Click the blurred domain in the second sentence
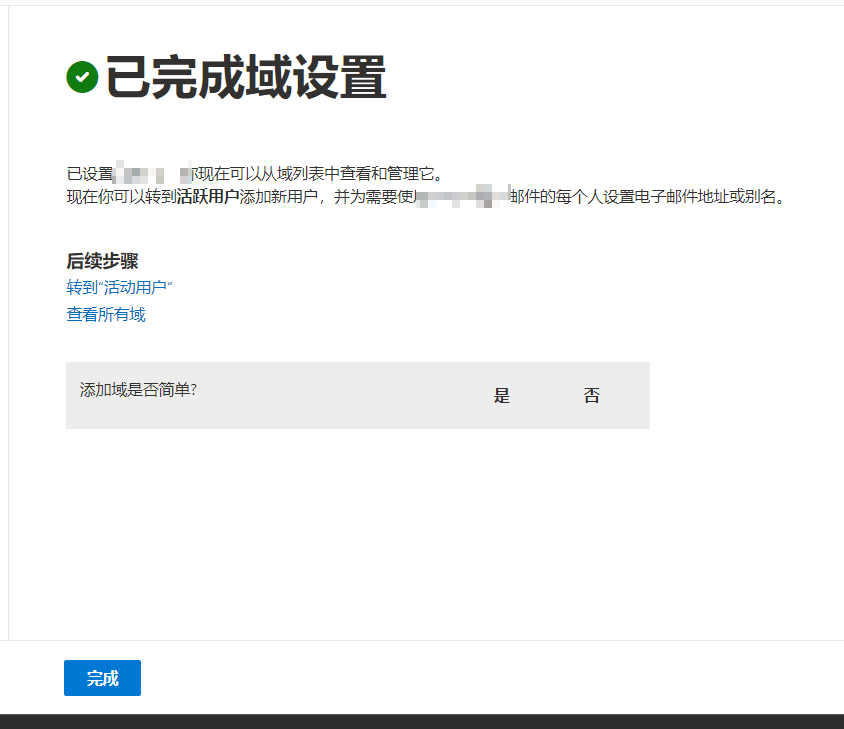Image resolution: width=844 pixels, height=729 pixels. pos(464,196)
